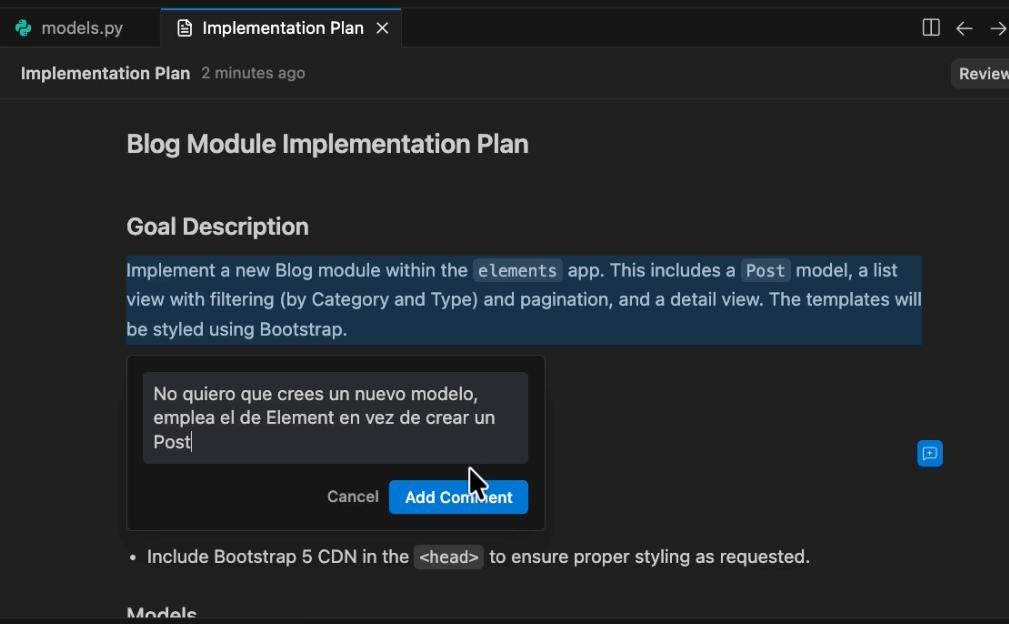This screenshot has width=1009, height=624.
Task: Click the document icon on the Implementation Plan tab
Action: coord(184,28)
